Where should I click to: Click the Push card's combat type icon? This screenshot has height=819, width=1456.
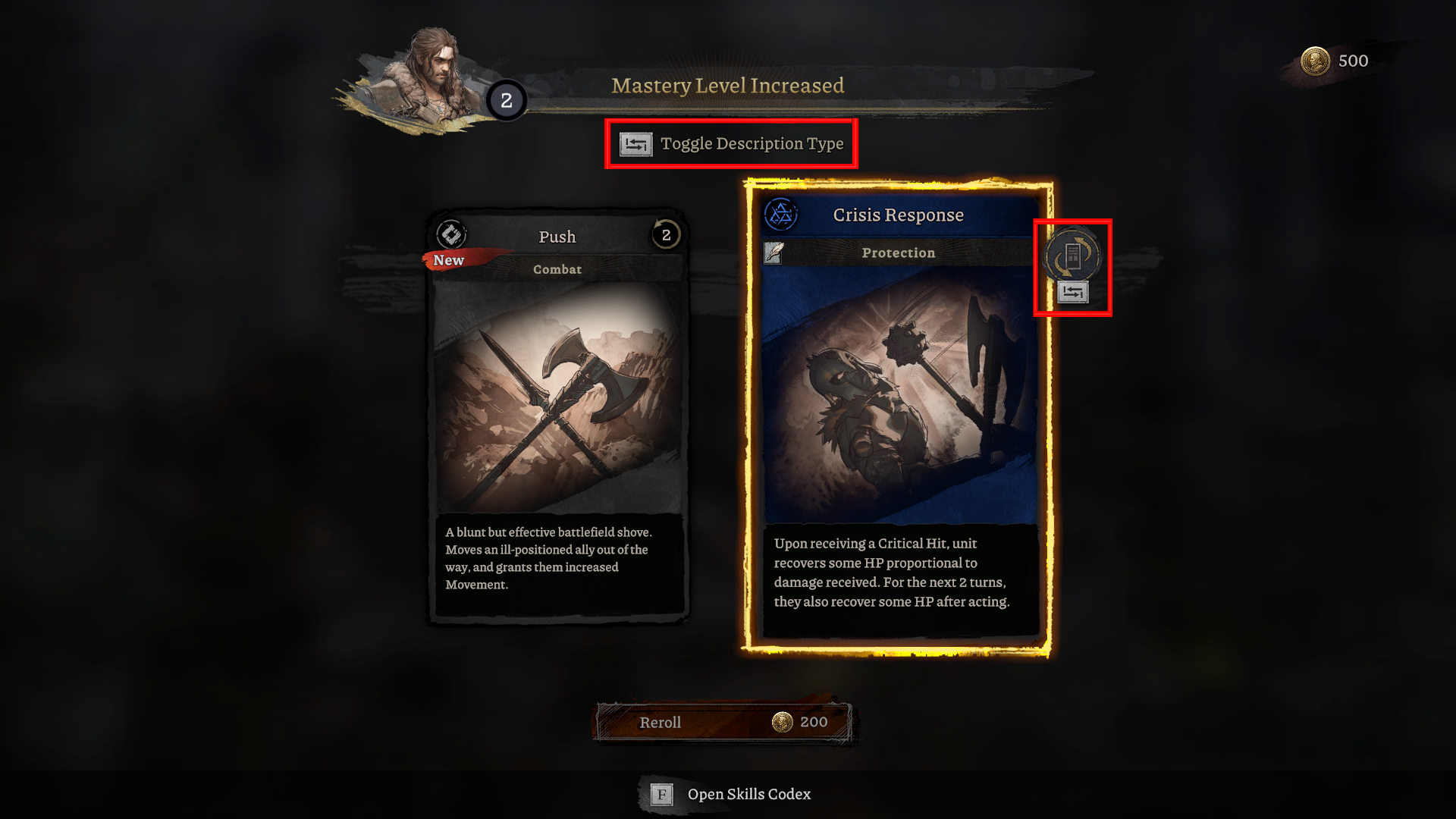pos(451,234)
